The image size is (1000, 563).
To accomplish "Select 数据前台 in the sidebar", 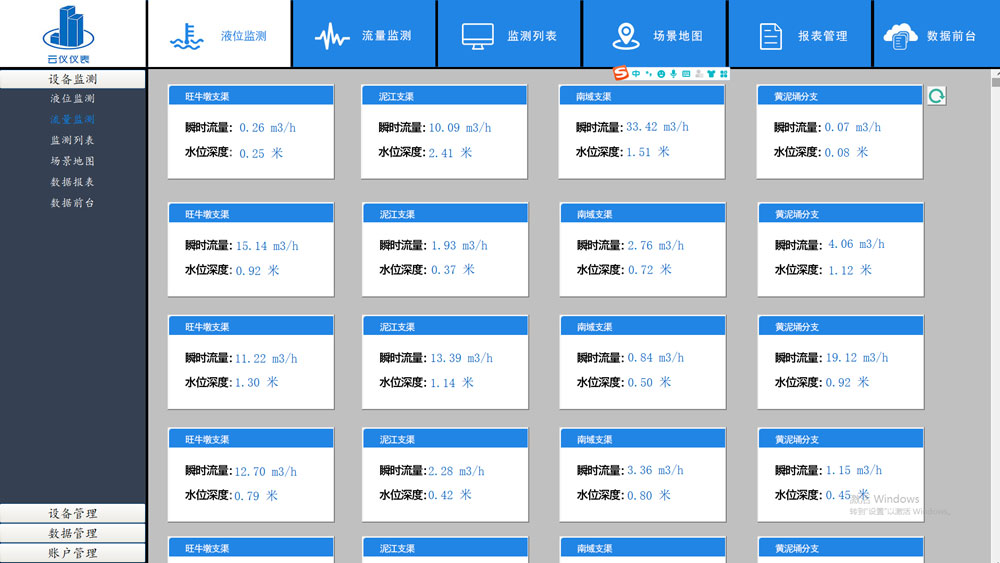I will (73, 203).
